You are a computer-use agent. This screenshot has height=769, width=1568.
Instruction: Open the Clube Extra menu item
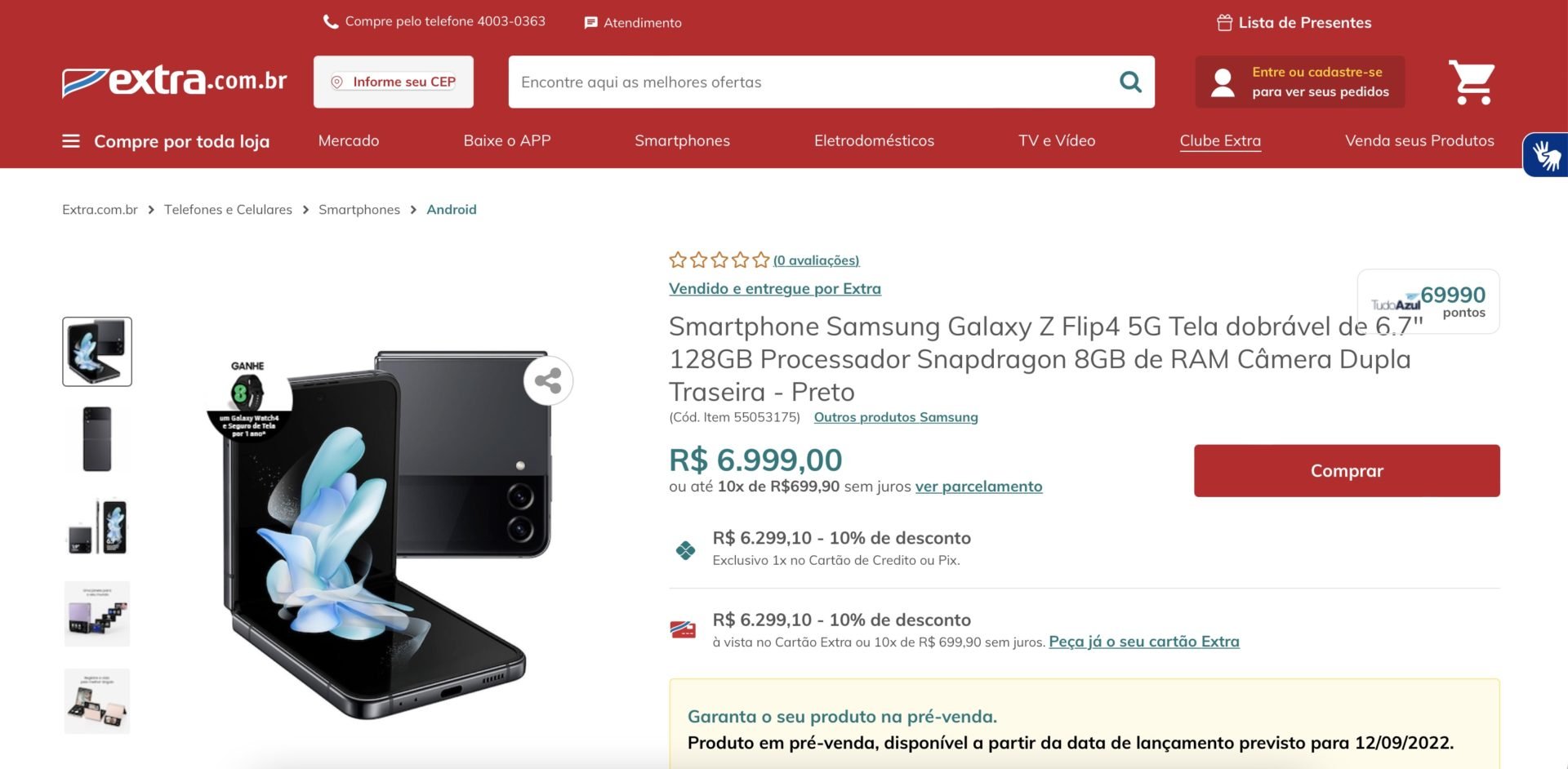[1220, 140]
